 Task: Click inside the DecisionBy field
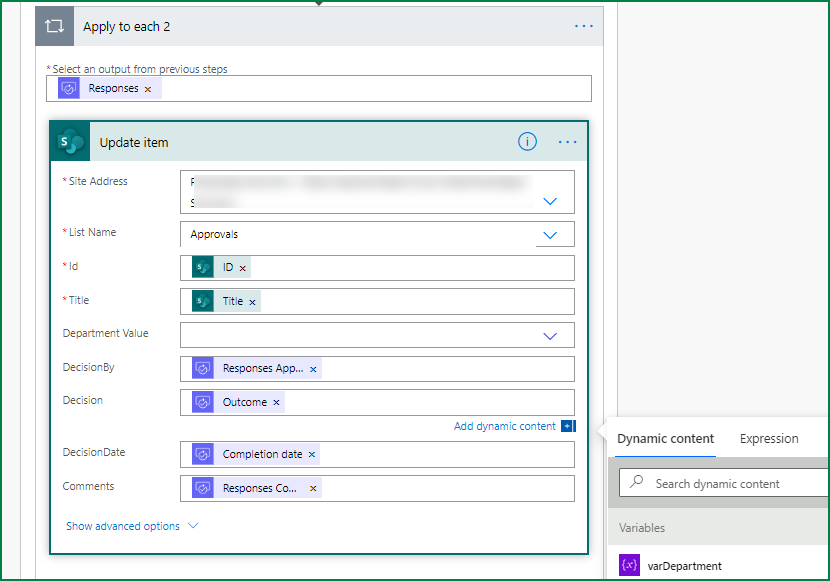(377, 369)
